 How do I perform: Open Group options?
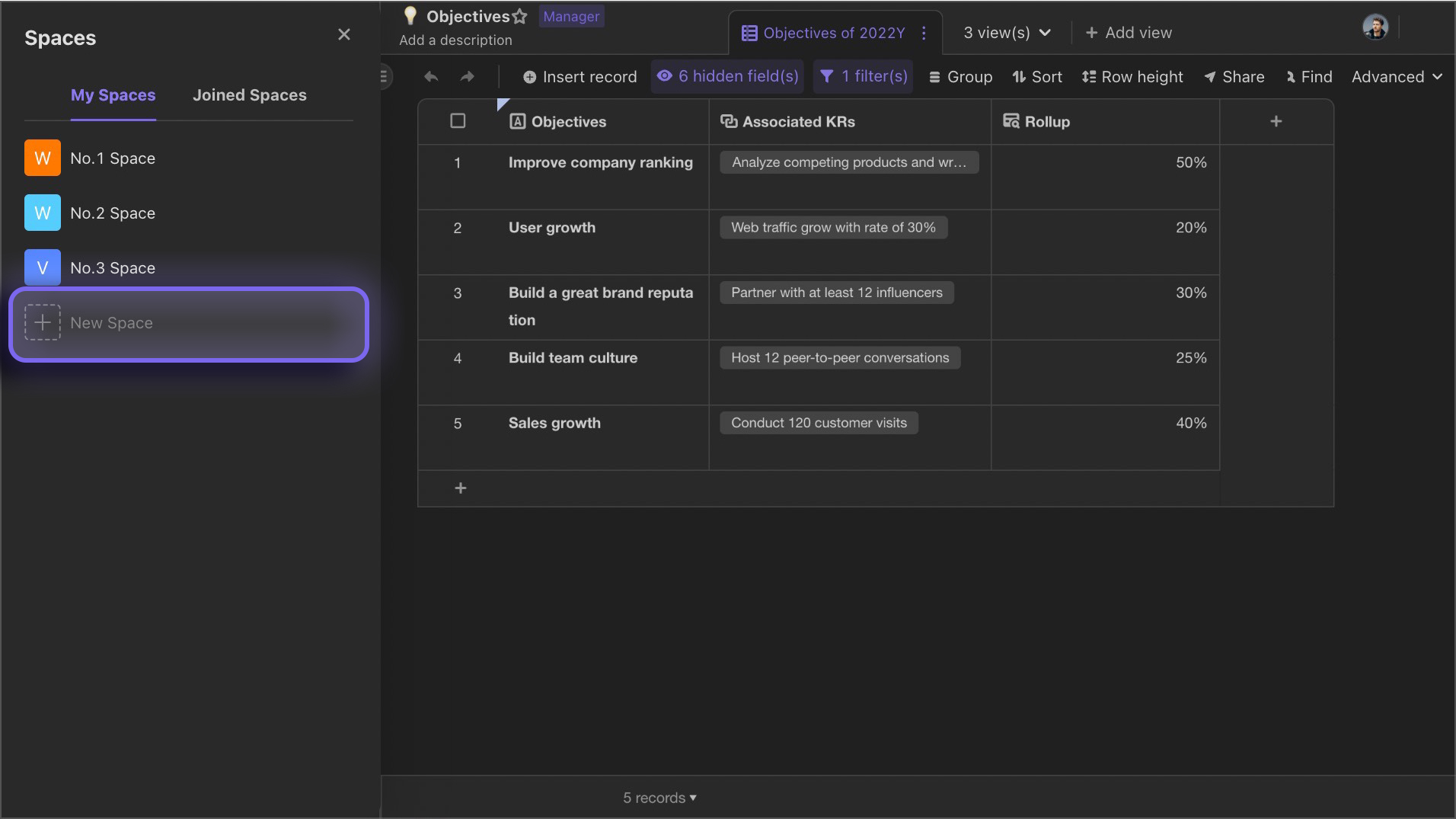pos(960,77)
